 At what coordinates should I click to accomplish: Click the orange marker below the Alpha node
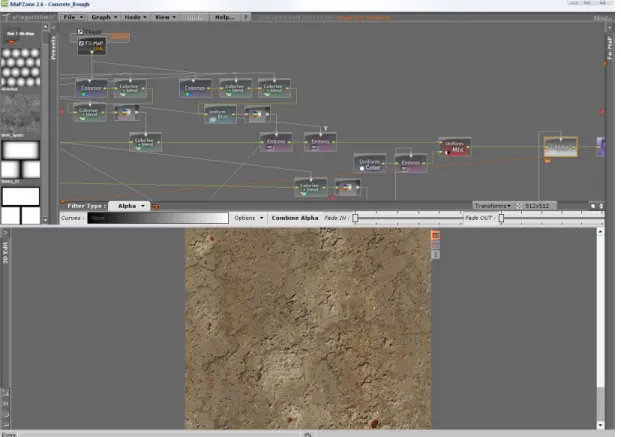click(547, 161)
